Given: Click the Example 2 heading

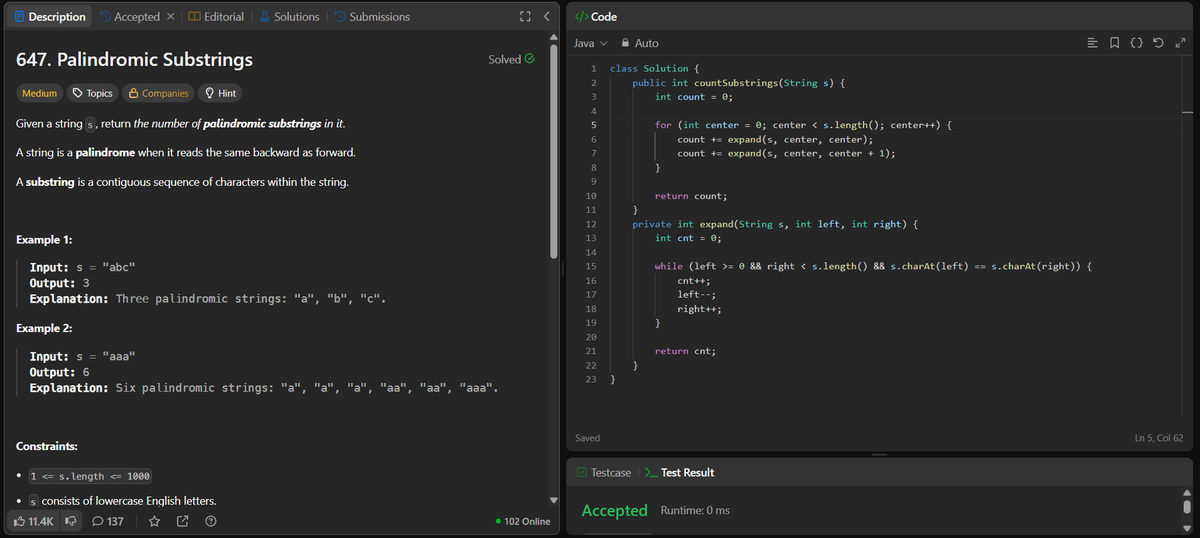Looking at the screenshot, I should coord(45,328).
